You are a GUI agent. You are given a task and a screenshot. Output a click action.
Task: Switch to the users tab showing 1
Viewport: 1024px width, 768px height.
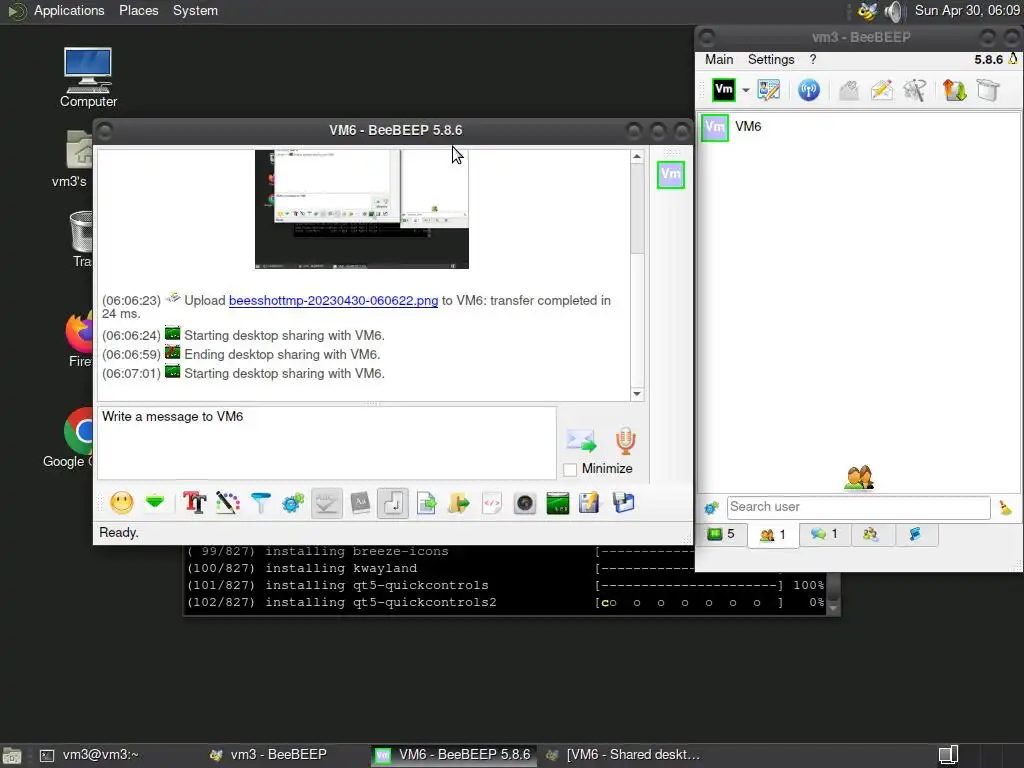pos(773,535)
